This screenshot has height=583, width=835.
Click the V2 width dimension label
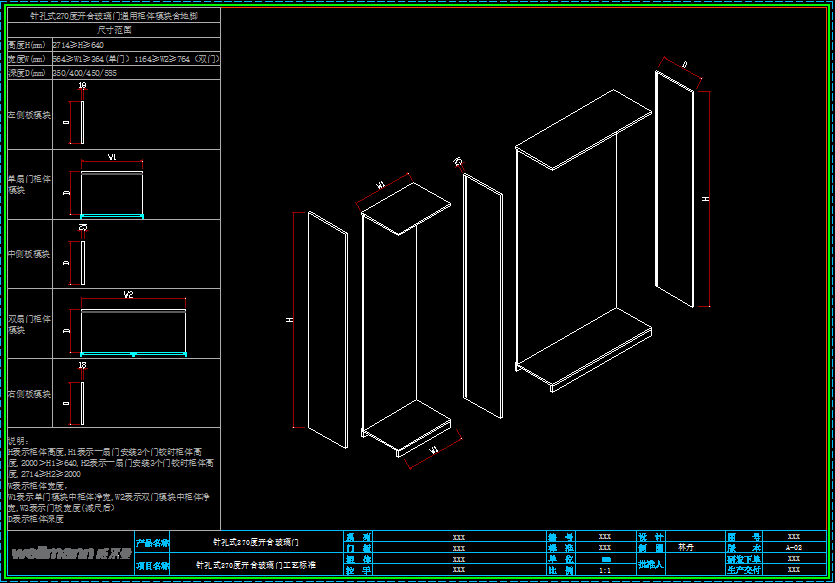click(x=128, y=295)
